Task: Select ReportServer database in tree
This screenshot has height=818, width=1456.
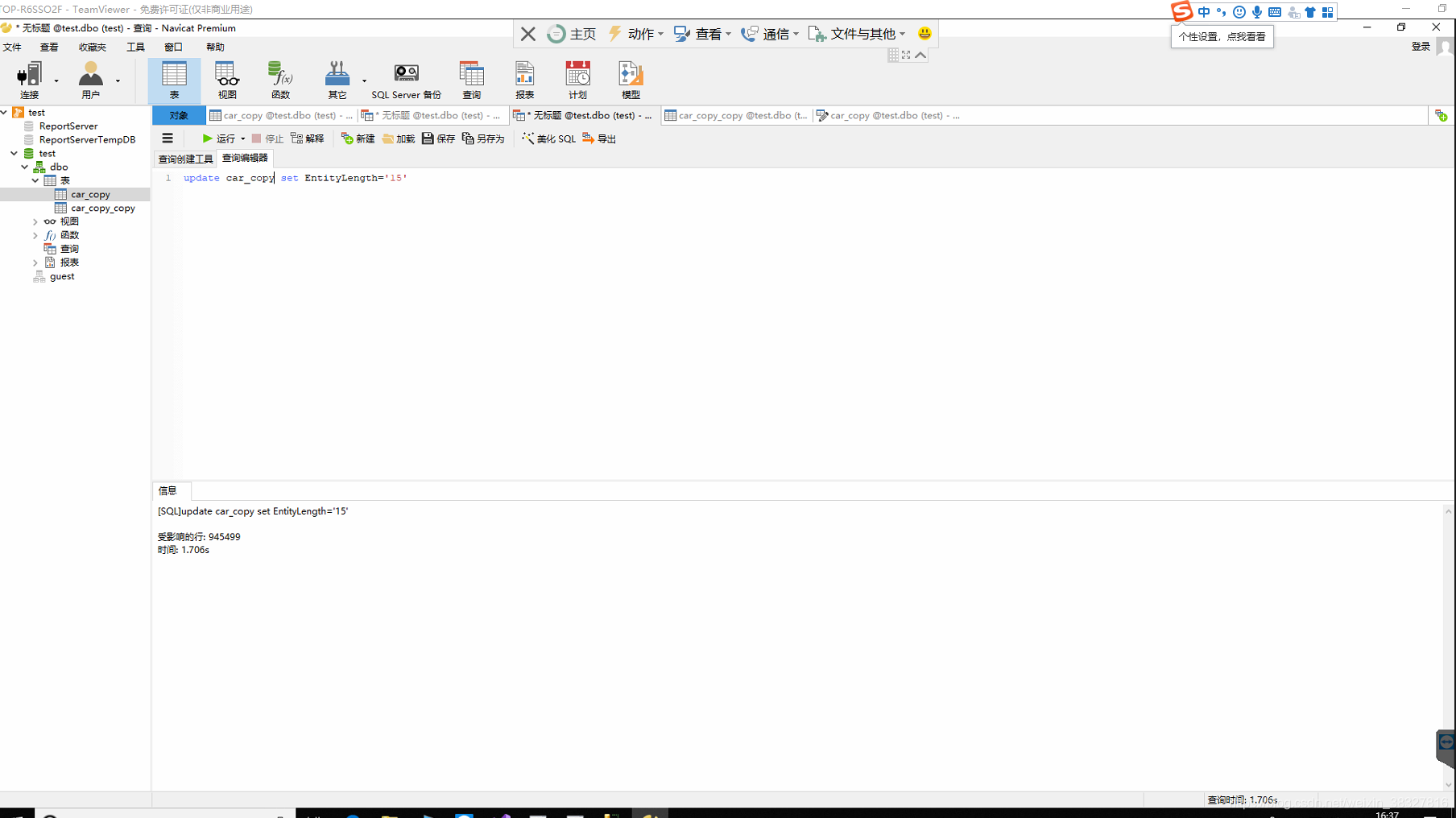Action: (68, 126)
